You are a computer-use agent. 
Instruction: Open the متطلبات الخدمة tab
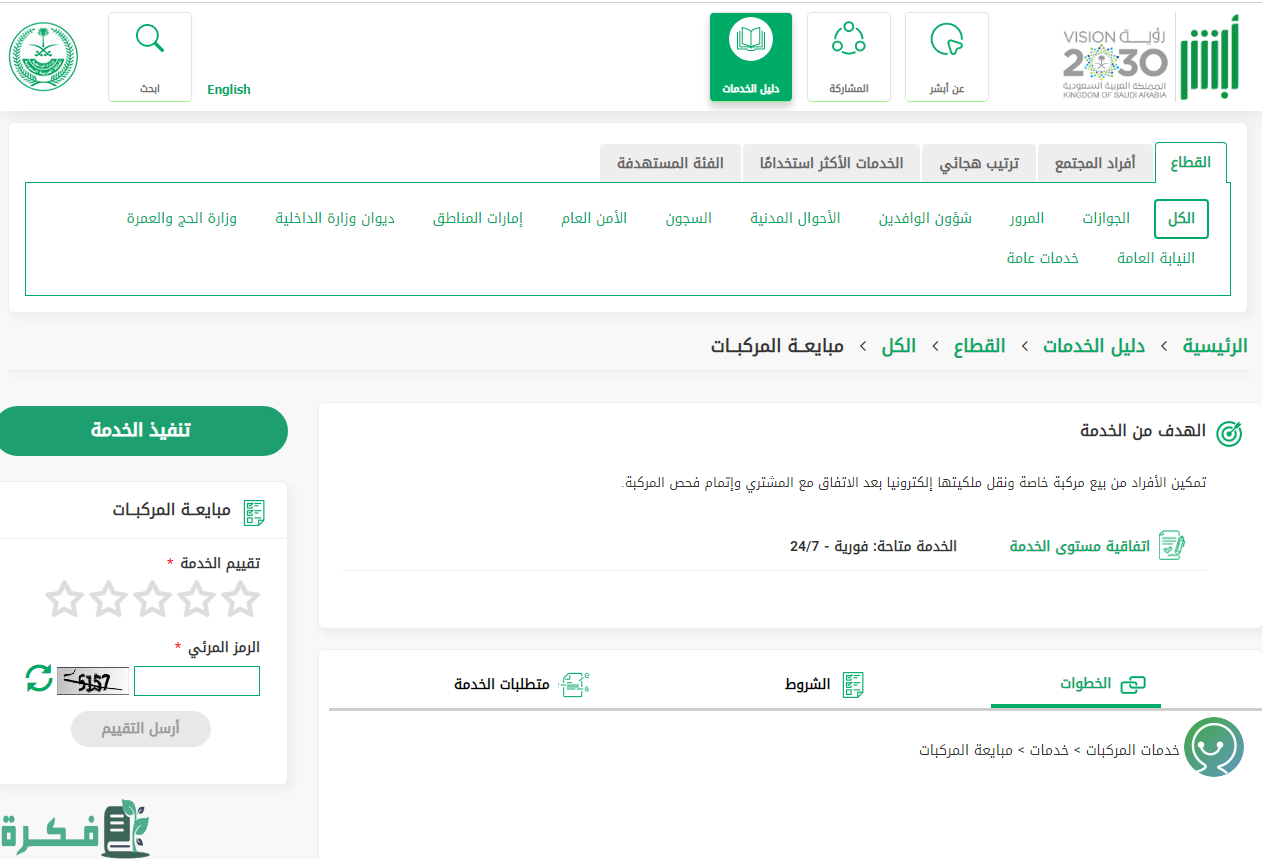point(520,684)
